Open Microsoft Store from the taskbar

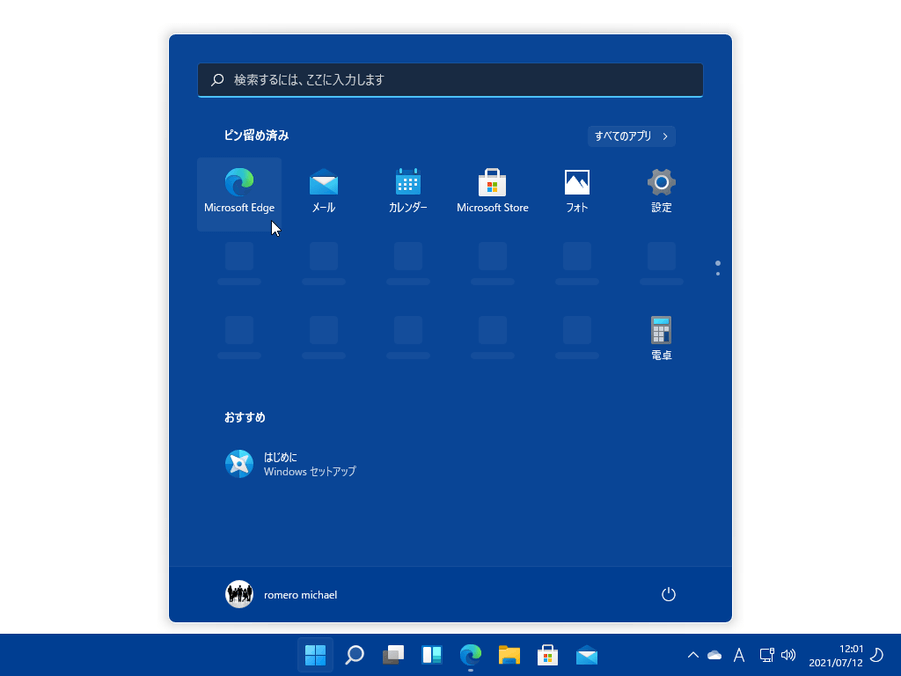[x=548, y=655]
